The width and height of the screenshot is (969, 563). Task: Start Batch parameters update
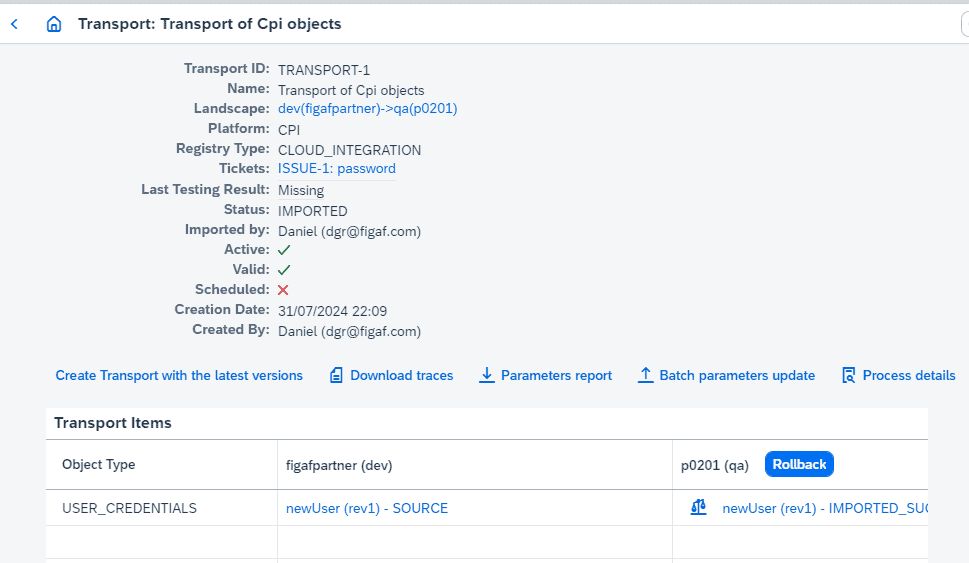pyautogui.click(x=737, y=375)
